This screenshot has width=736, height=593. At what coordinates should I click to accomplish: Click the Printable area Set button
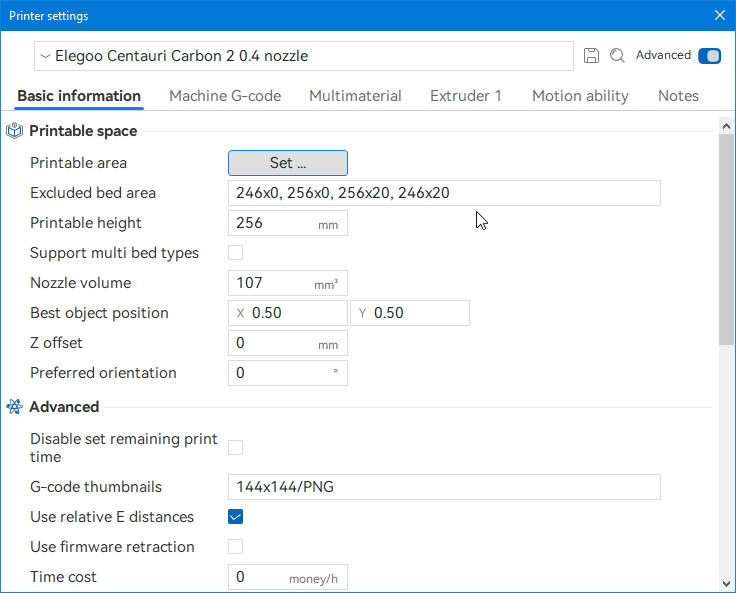(288, 163)
